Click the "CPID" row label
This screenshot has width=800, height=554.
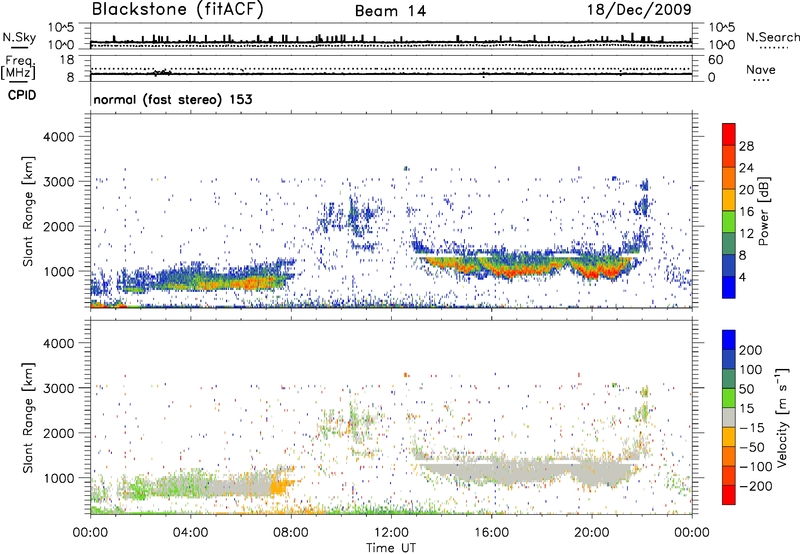(22, 95)
